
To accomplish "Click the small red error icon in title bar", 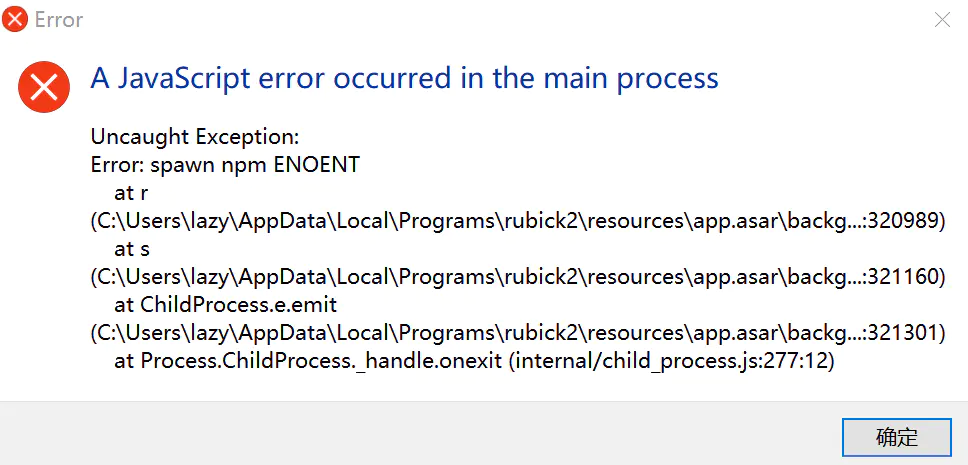I will click(15, 20).
